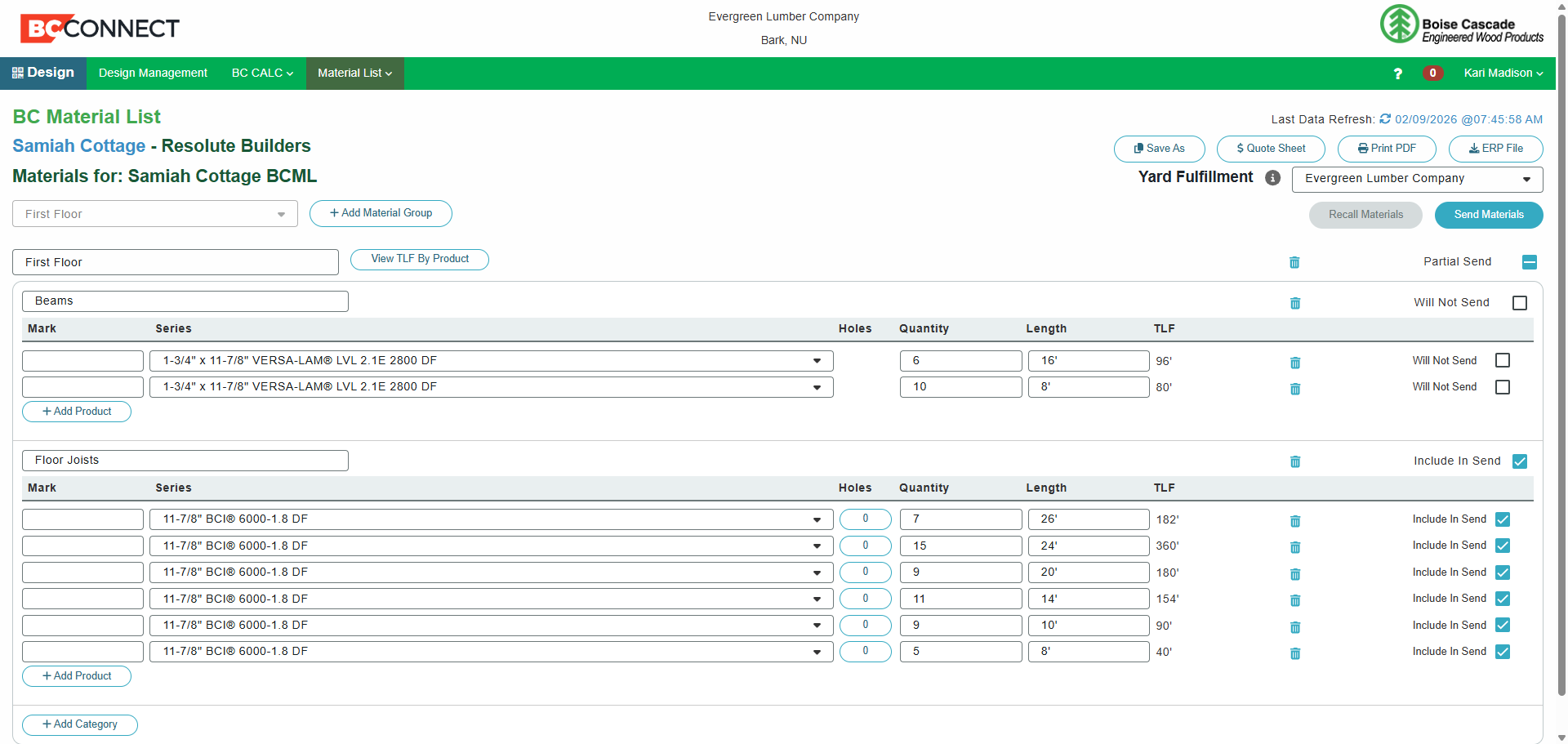
Task: Check Will Not Send for 16' beam row
Action: 1503,360
